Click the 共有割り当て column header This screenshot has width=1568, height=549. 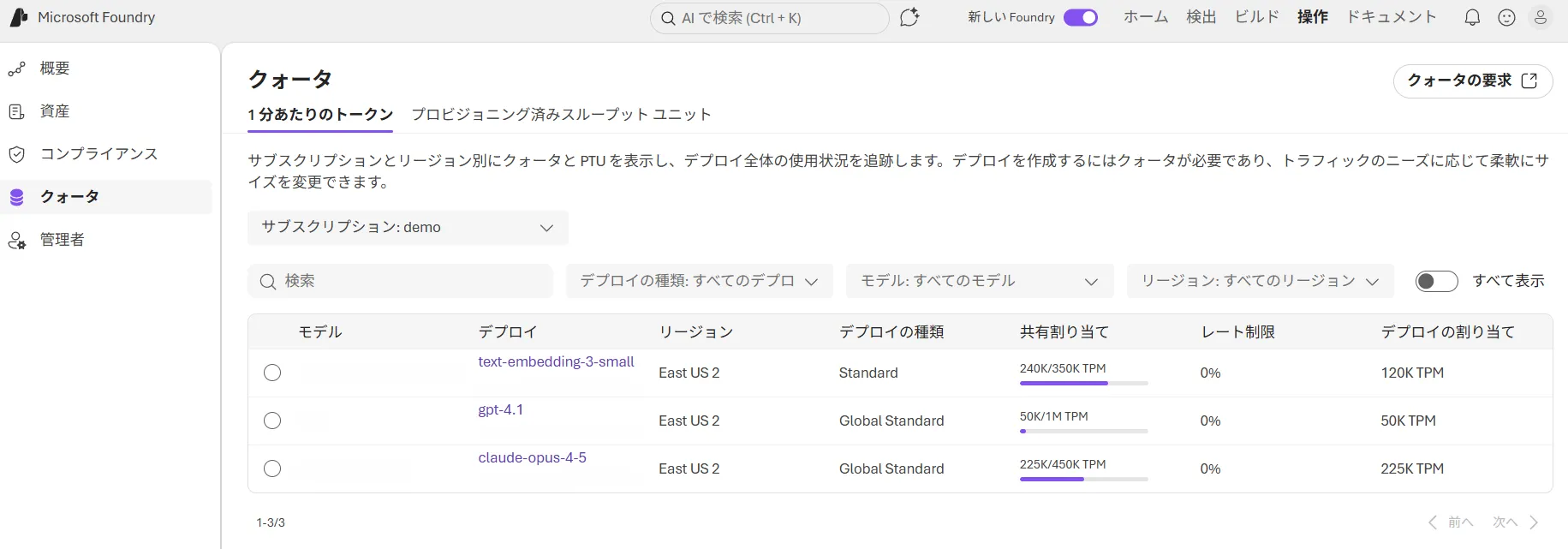1064,332
